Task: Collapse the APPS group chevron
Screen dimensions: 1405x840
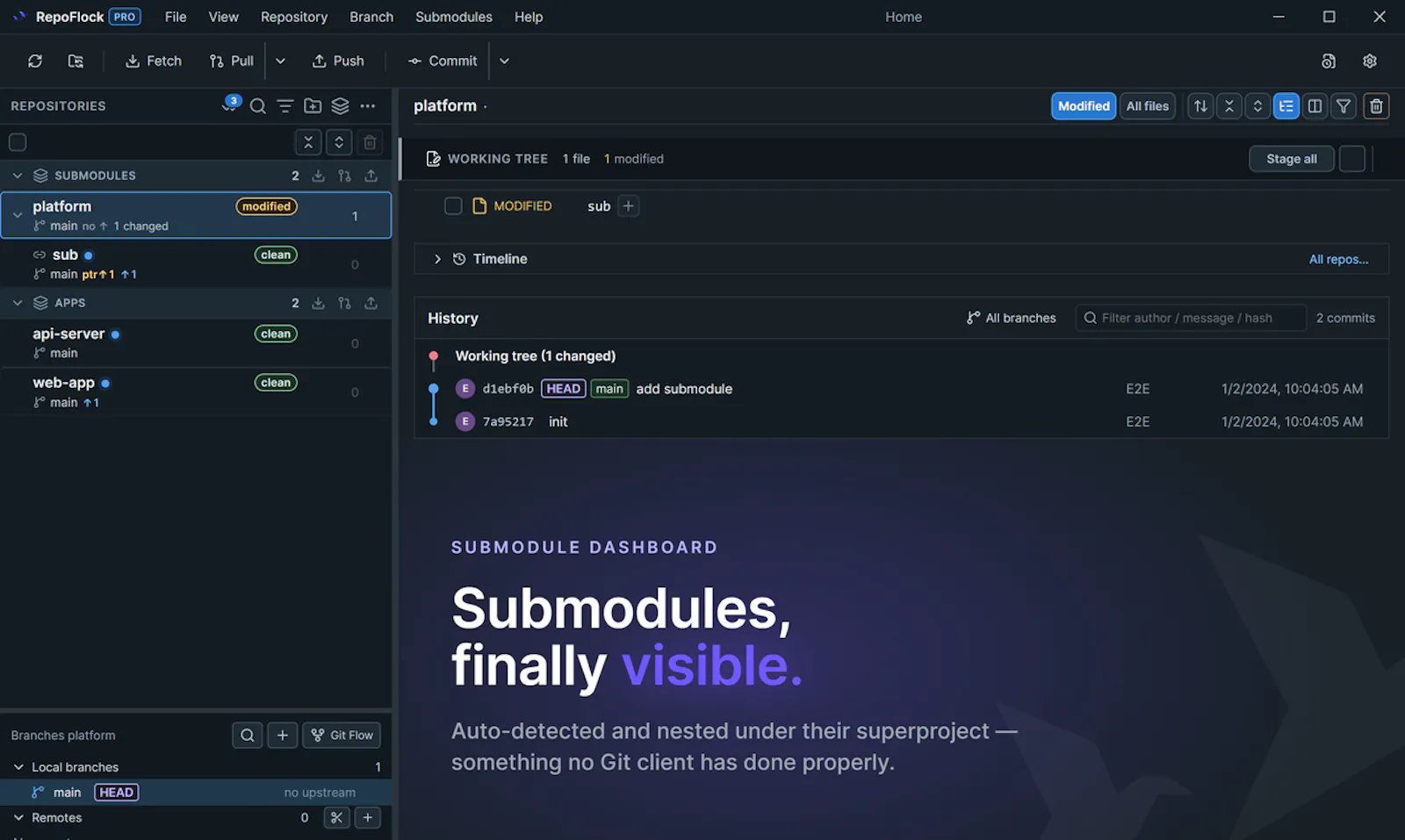Action: [x=18, y=303]
